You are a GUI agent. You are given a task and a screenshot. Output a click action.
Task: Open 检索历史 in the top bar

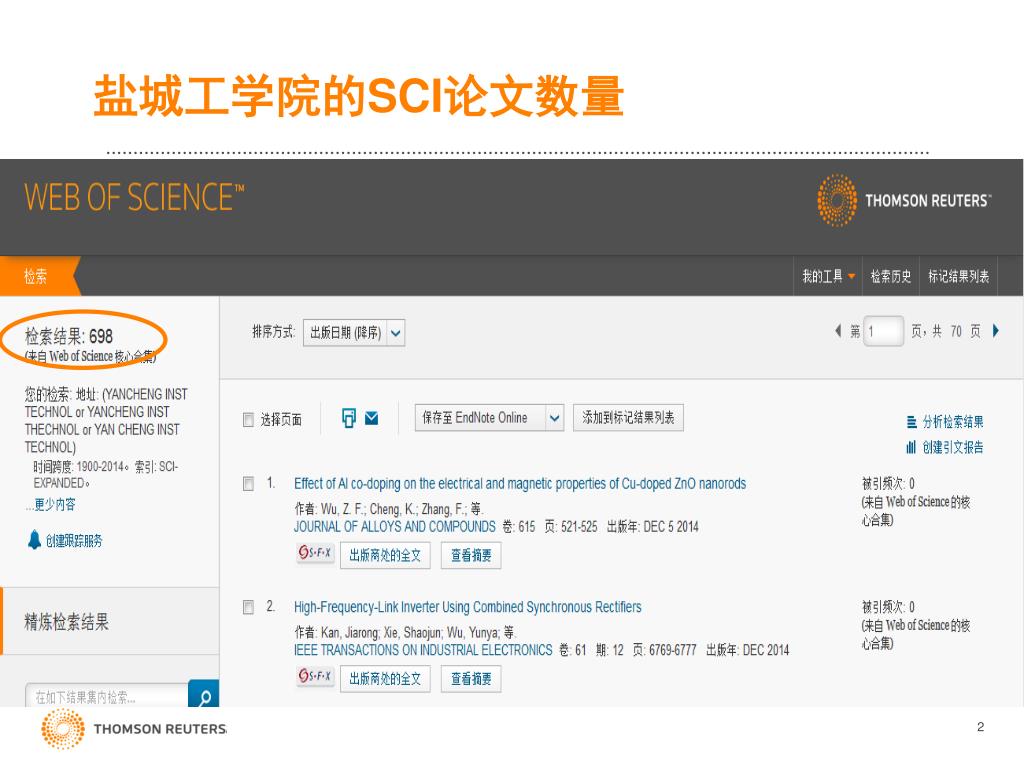point(891,276)
